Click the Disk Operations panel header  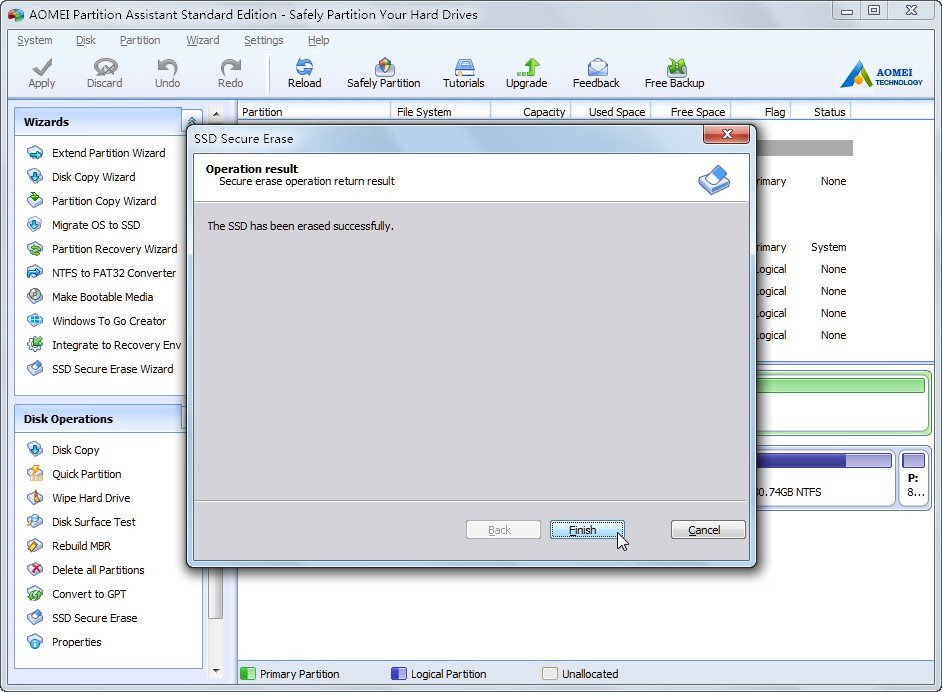tap(99, 419)
